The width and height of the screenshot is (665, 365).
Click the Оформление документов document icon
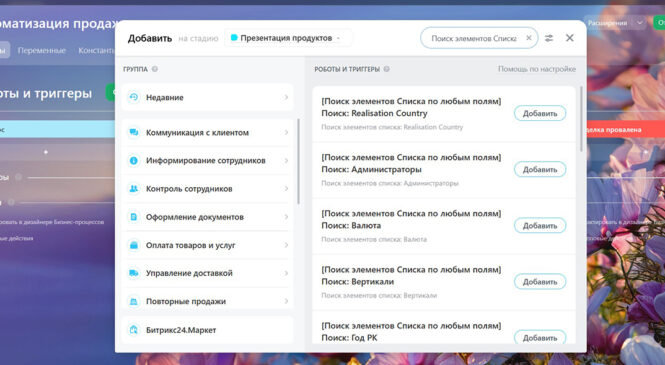pyautogui.click(x=134, y=217)
